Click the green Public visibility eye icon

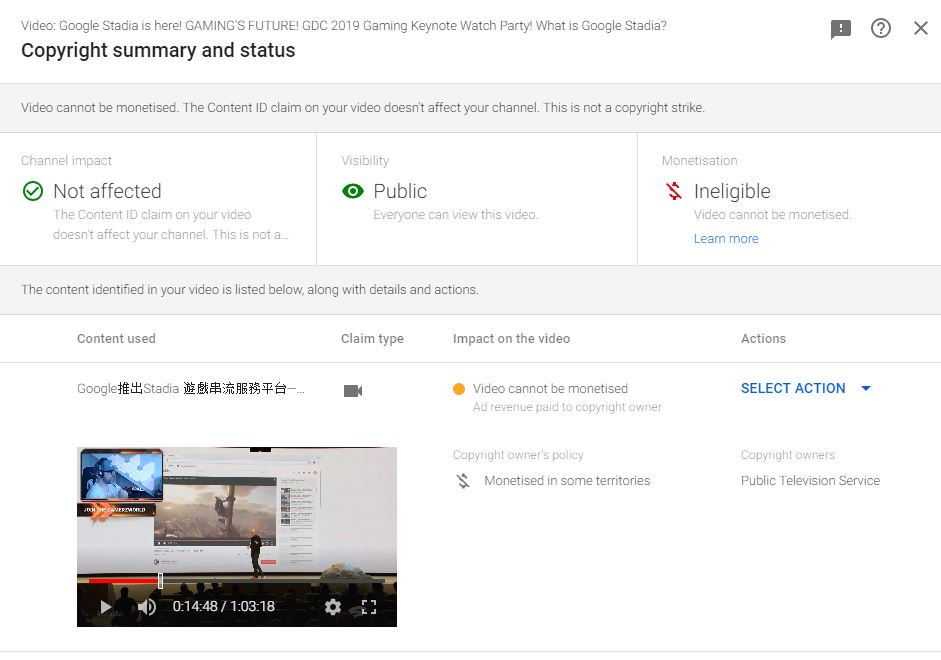353,191
